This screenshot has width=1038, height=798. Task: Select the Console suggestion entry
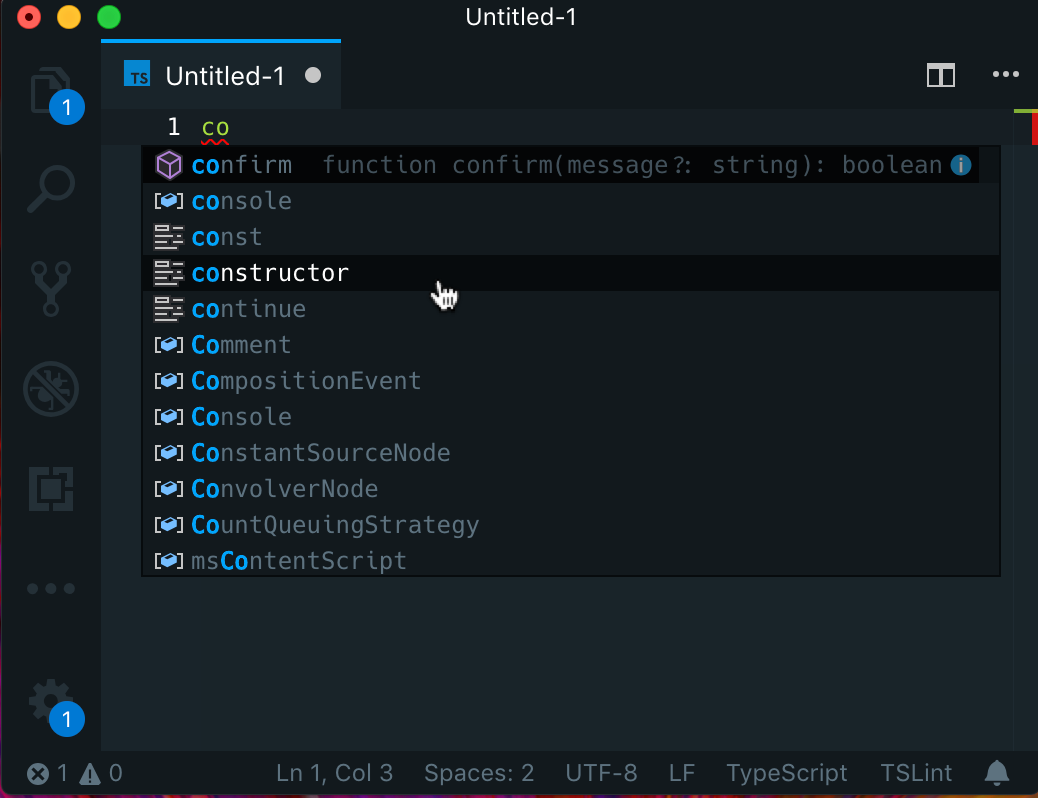241,416
